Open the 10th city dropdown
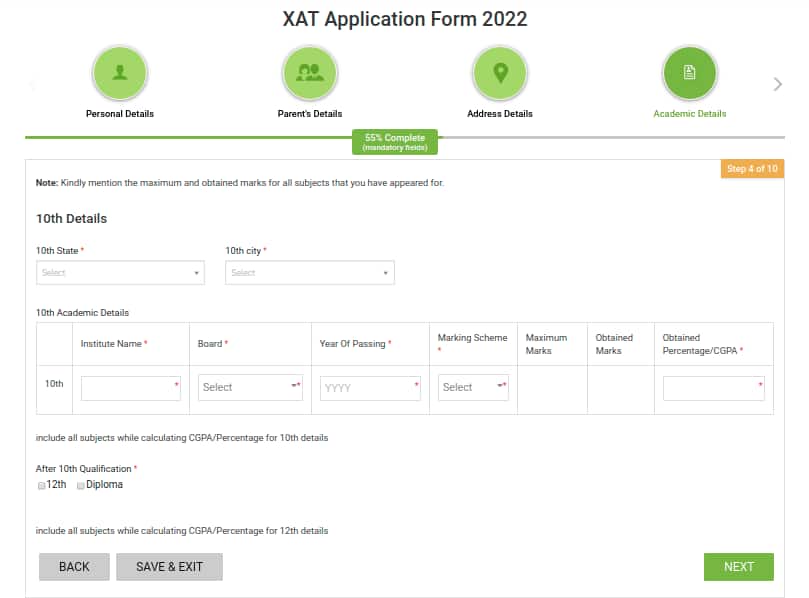 [x=310, y=272]
